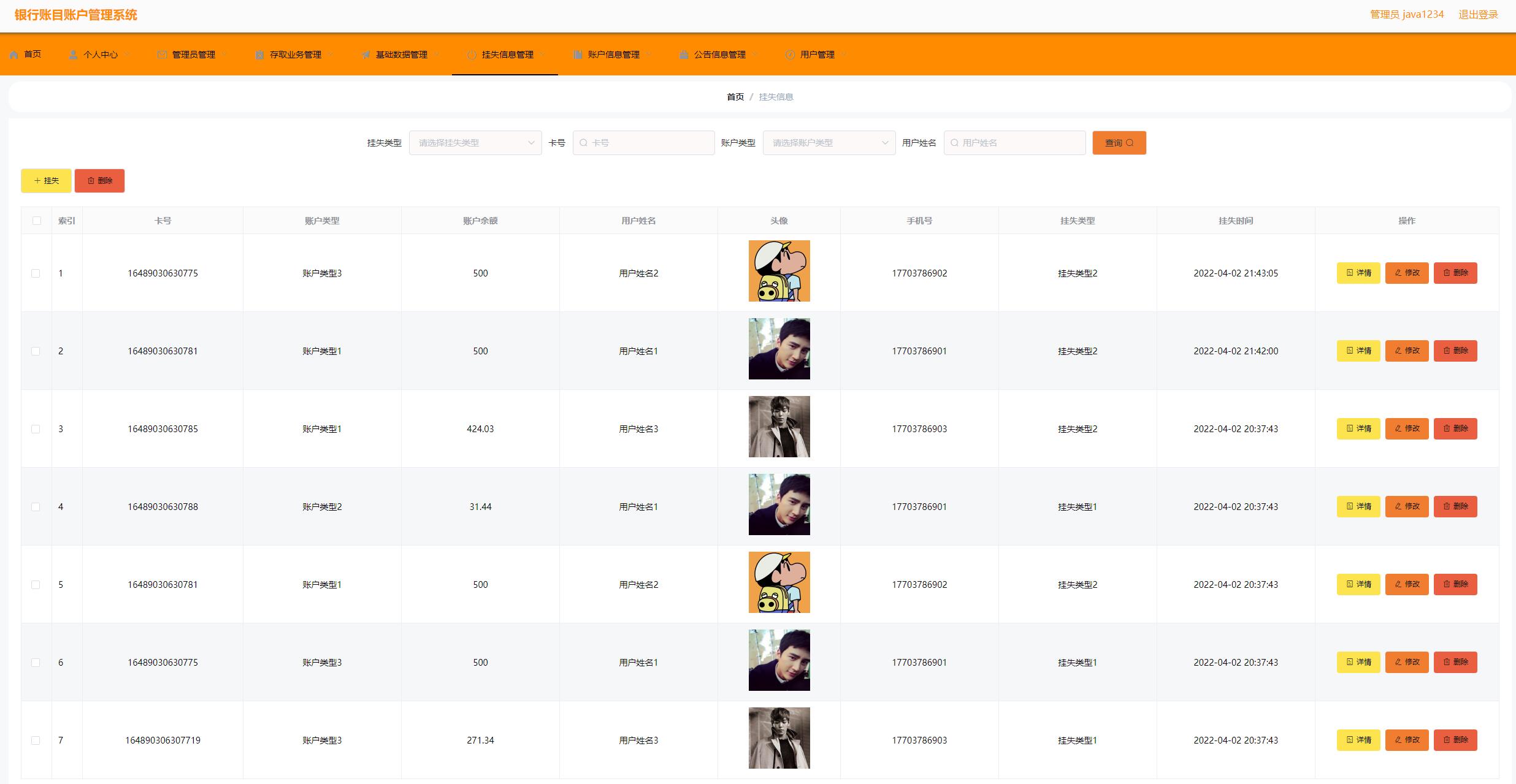1516x784 pixels.
Task: Click the plus icon in 挂失 button
Action: 37,181
